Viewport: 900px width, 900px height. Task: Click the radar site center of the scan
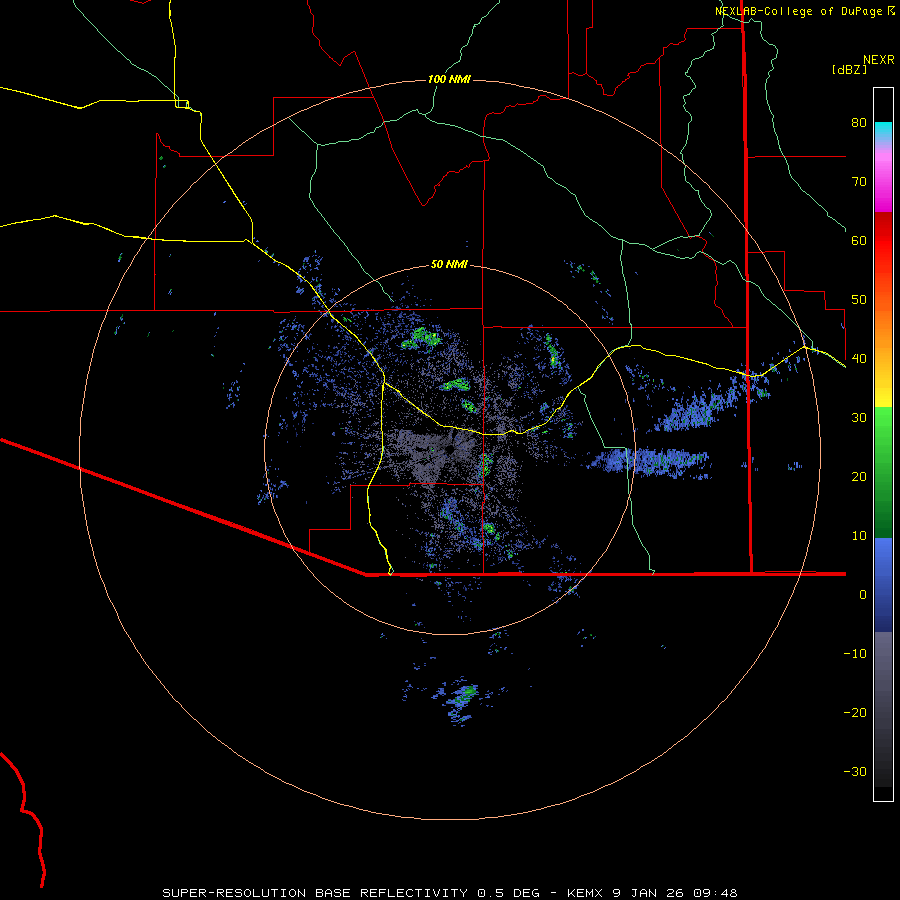point(449,449)
